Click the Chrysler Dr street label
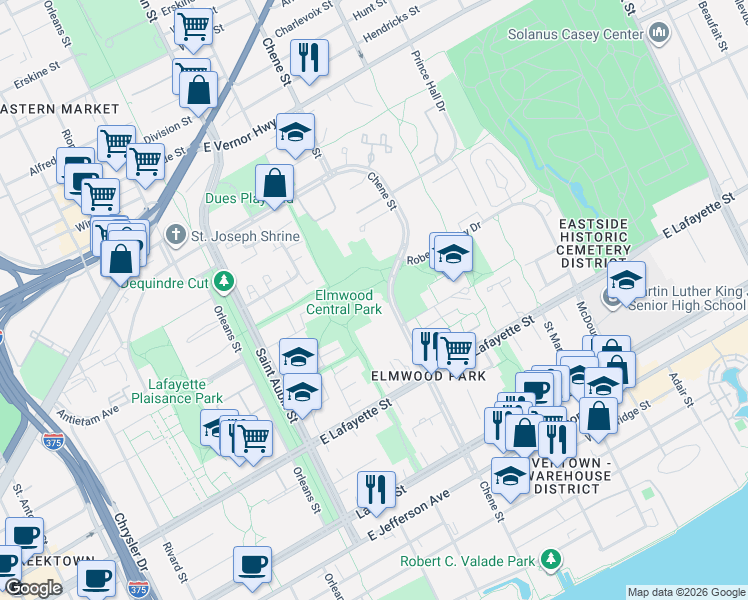Viewport: 748px width, 600px height. [x=131, y=542]
